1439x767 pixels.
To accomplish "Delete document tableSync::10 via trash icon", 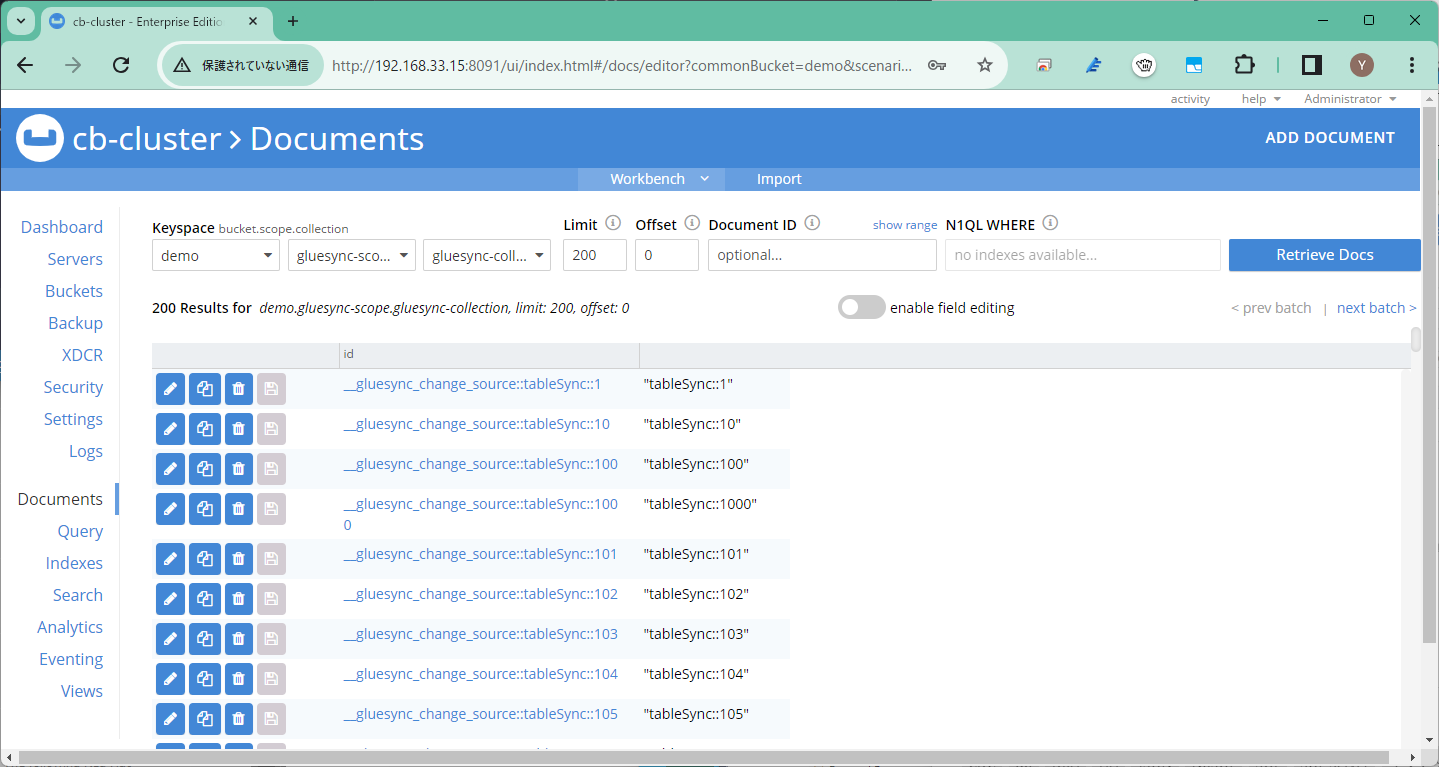I will [x=238, y=429].
